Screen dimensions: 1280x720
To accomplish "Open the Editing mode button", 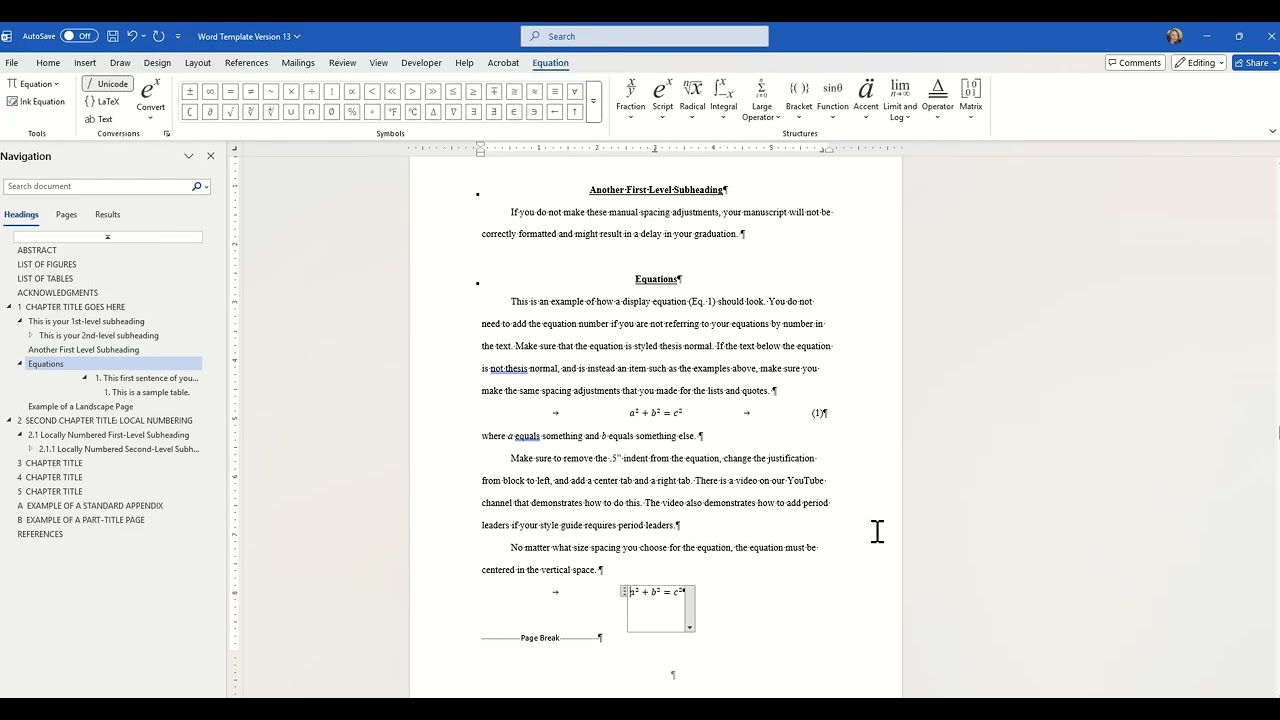I will pyautogui.click(x=1200, y=63).
